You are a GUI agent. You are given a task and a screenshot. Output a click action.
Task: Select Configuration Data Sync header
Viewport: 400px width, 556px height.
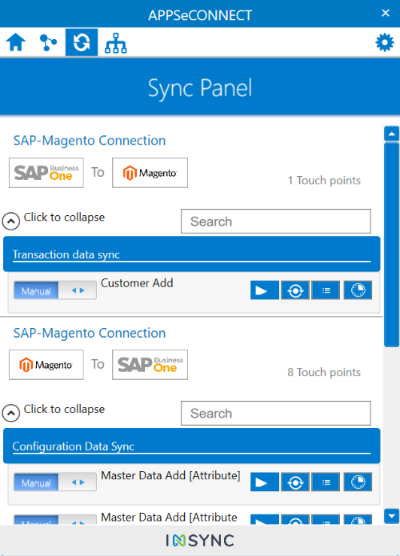[x=191, y=446]
